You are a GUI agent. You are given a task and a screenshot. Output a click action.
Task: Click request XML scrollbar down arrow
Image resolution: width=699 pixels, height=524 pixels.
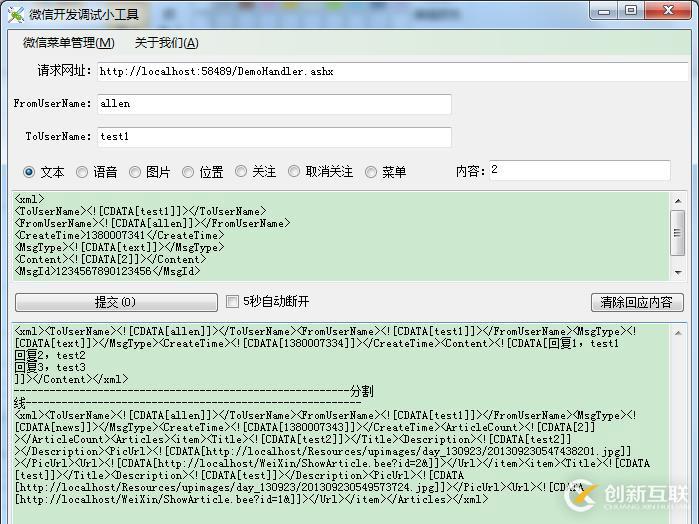(678, 272)
